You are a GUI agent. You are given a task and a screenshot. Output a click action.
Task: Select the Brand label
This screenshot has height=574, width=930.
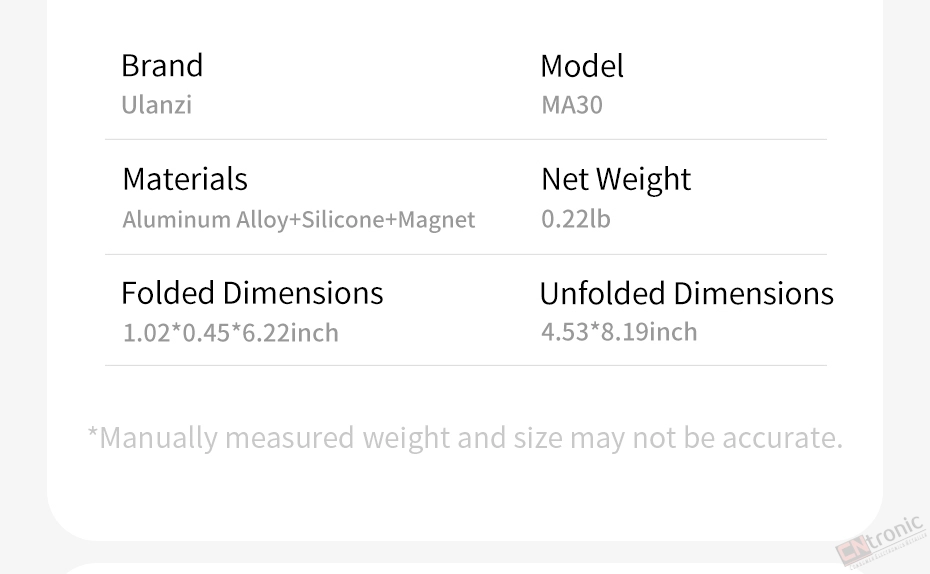[x=162, y=65]
